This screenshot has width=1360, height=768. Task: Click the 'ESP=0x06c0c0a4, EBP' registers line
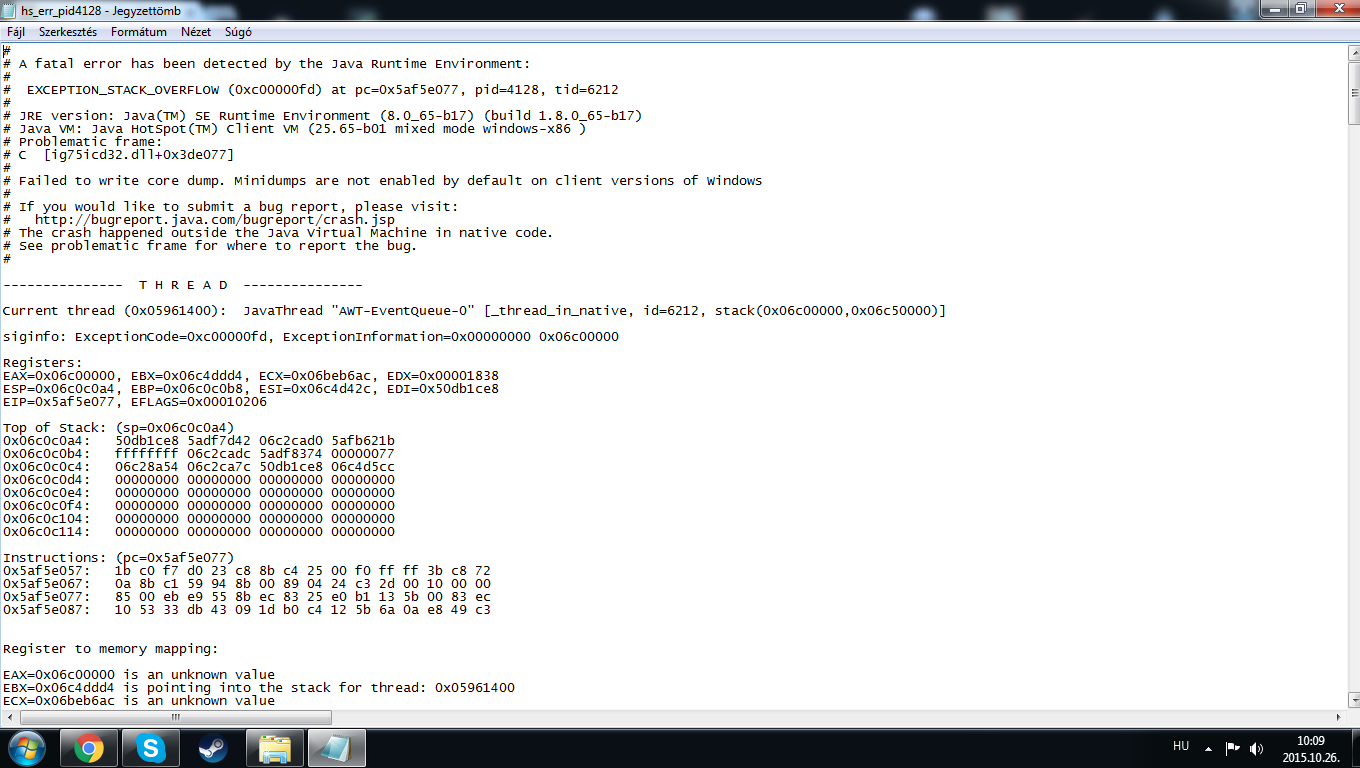[x=251, y=389]
